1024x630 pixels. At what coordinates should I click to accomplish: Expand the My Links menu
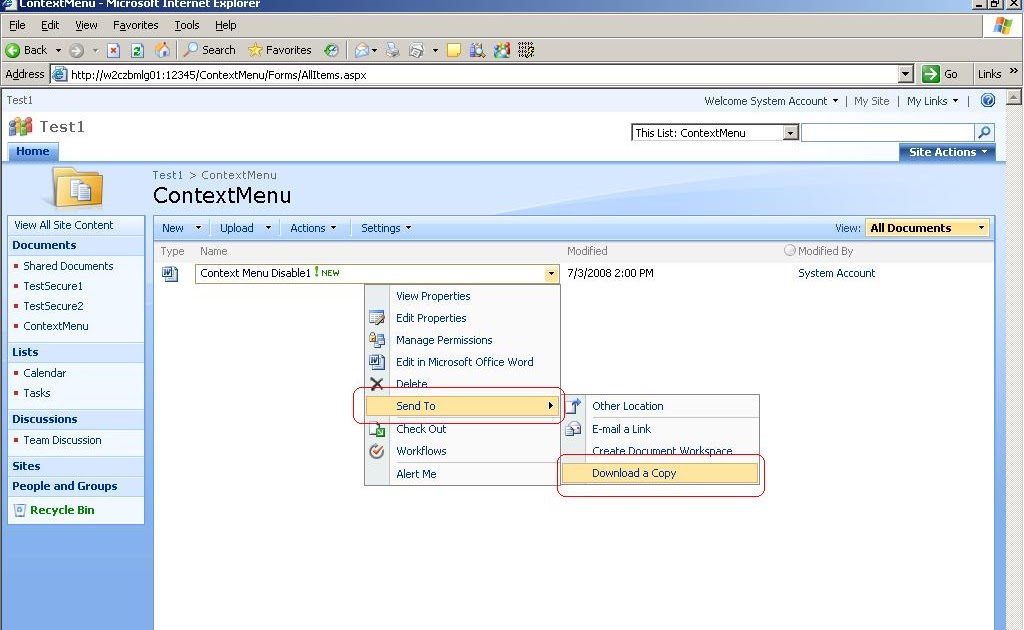coord(933,101)
